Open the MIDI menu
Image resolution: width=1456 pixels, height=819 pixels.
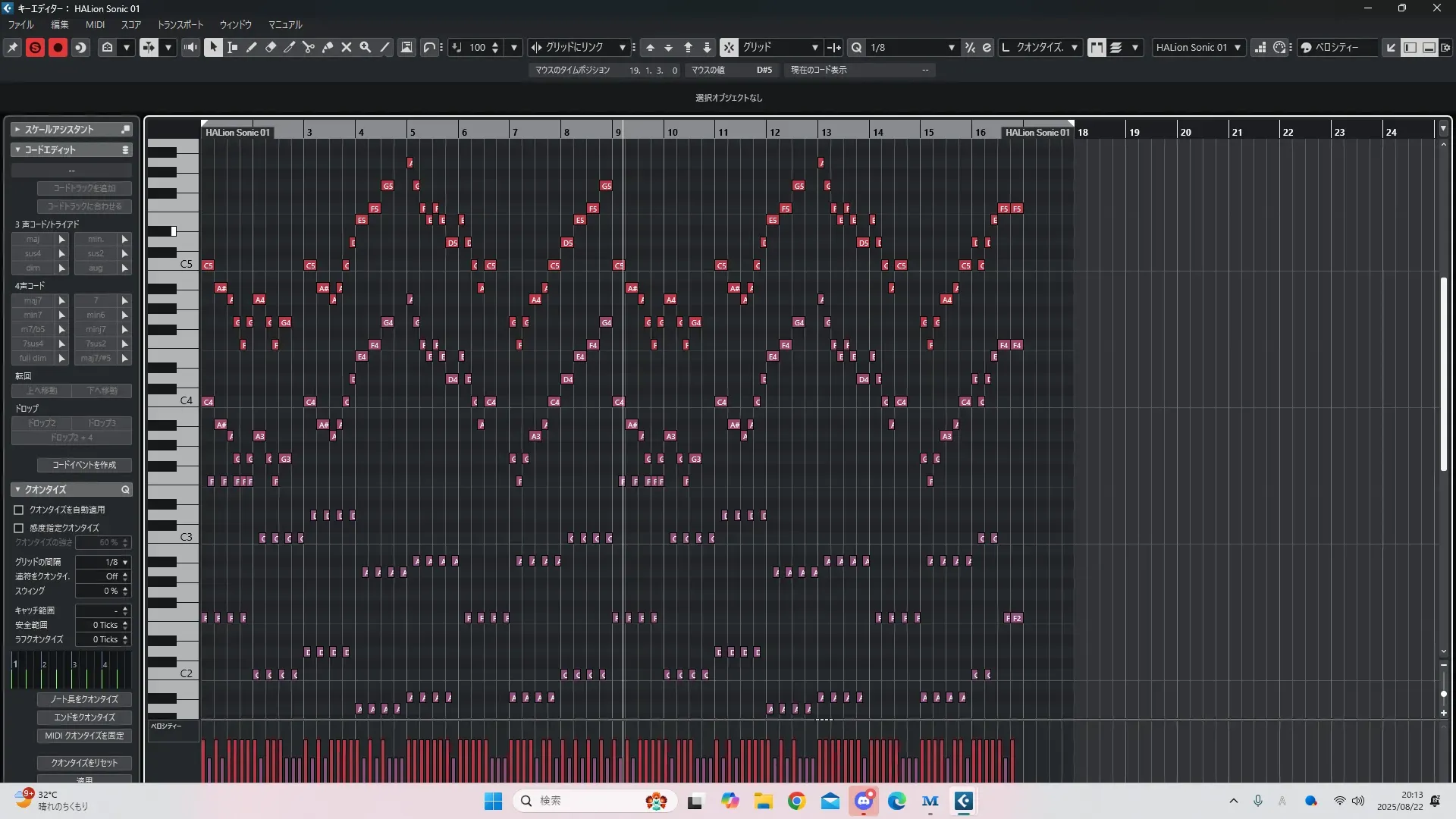95,24
